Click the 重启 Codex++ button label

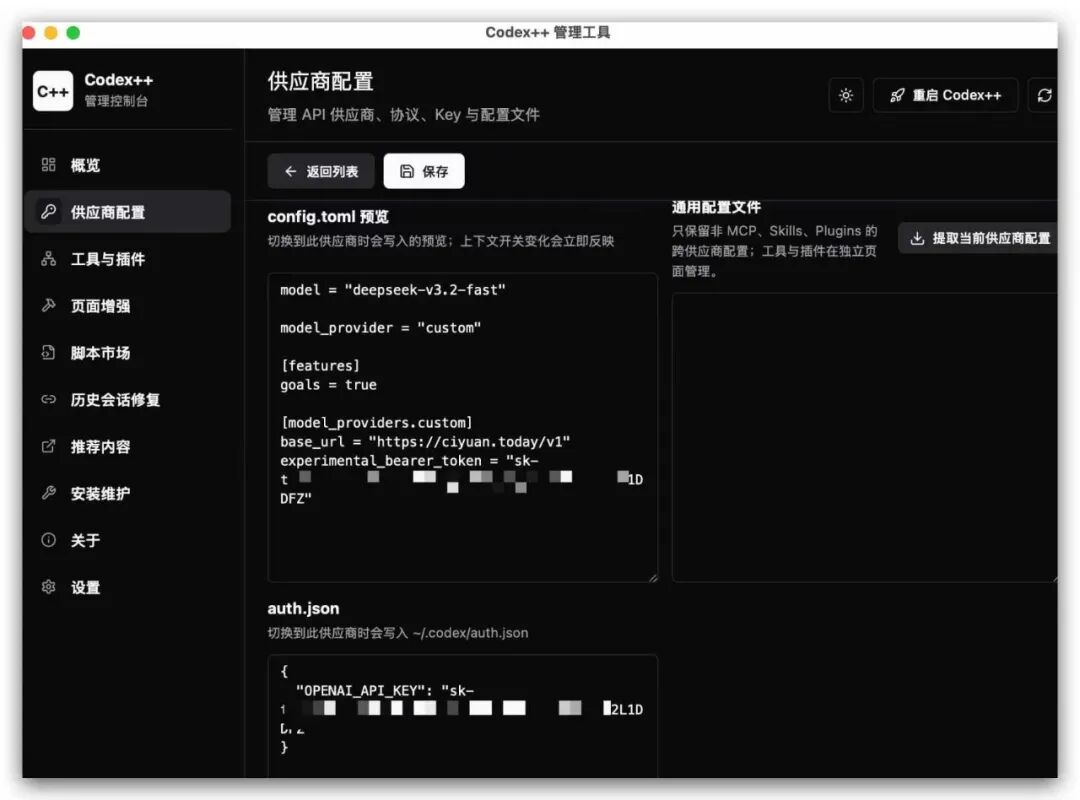pos(957,95)
